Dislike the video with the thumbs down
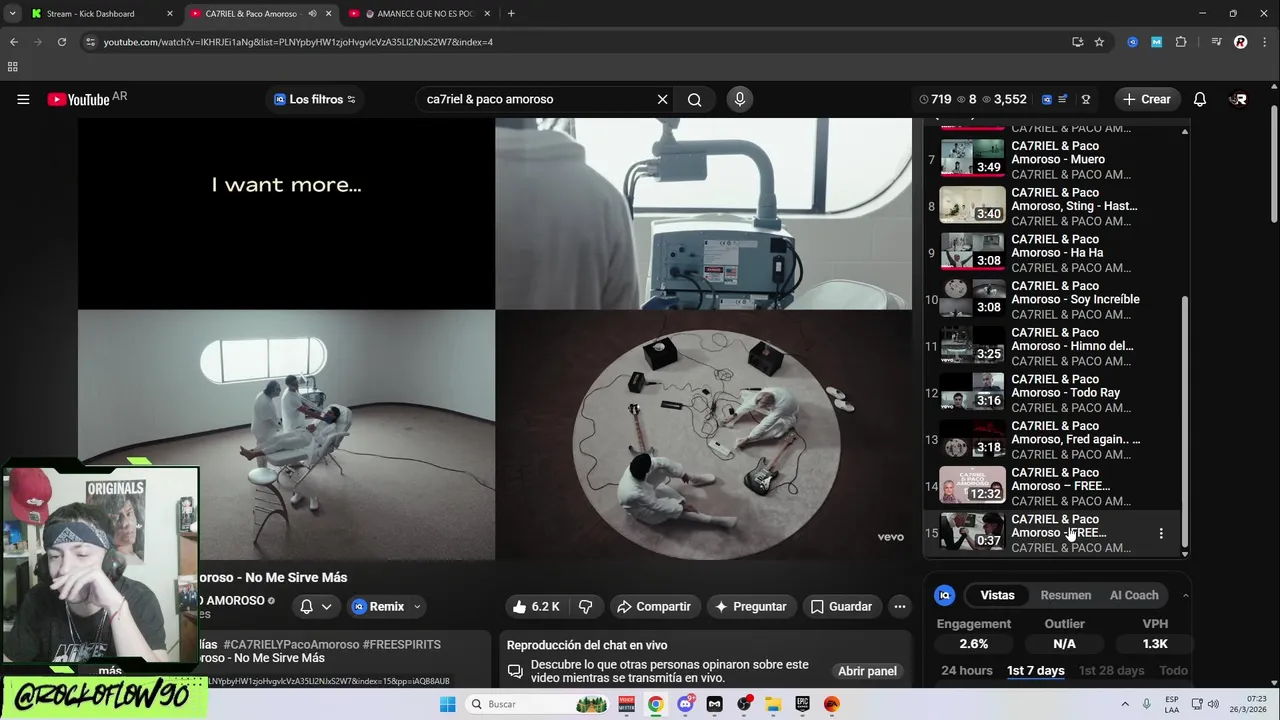This screenshot has height=720, width=1280. coord(586,606)
